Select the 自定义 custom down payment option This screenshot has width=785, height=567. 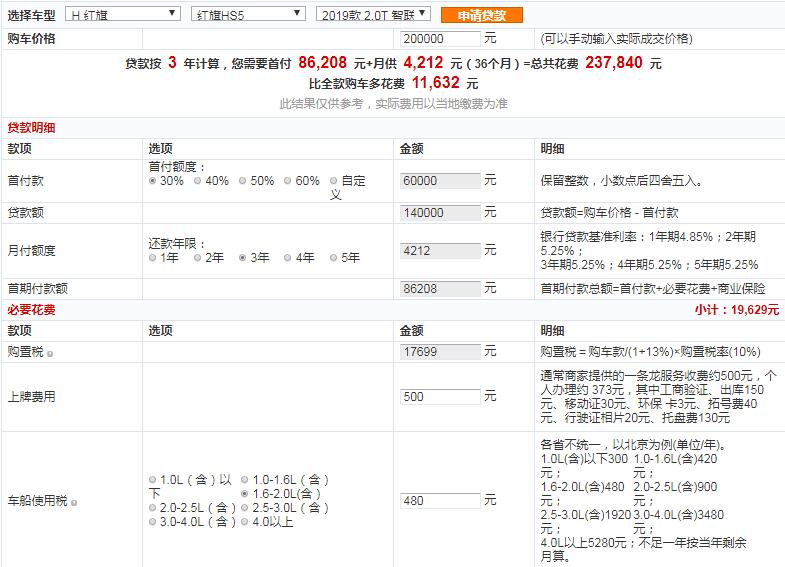(x=333, y=181)
